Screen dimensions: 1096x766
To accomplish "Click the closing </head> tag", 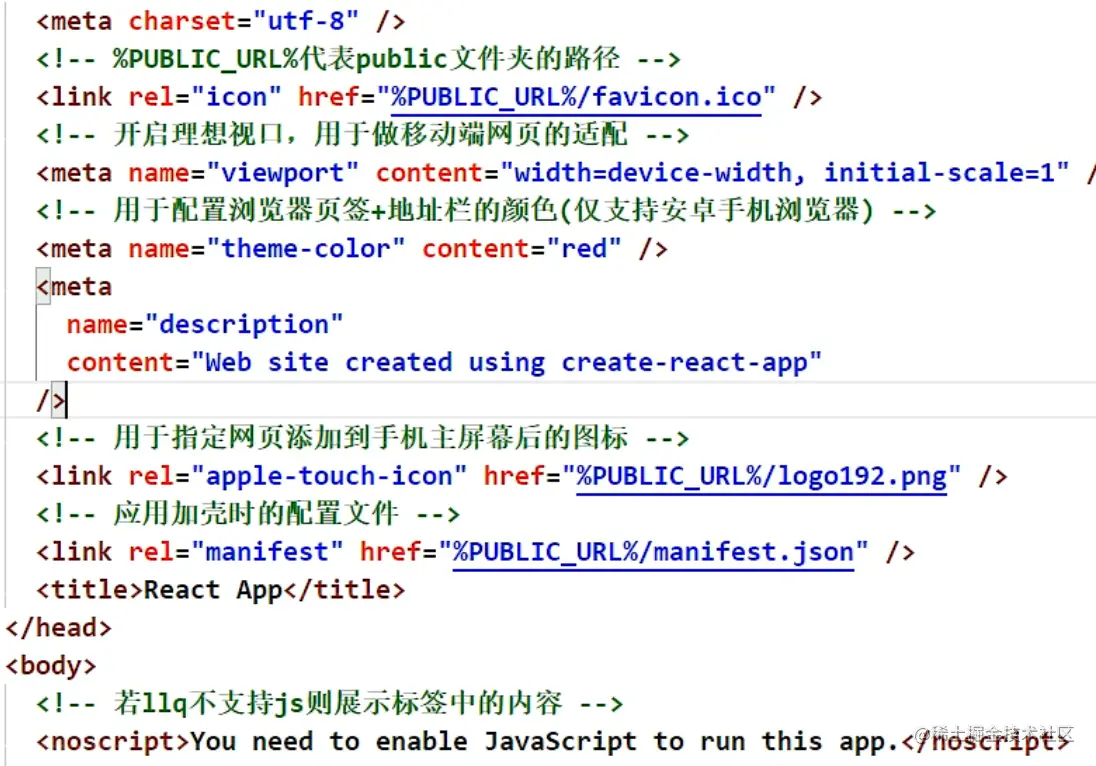I will [x=58, y=628].
